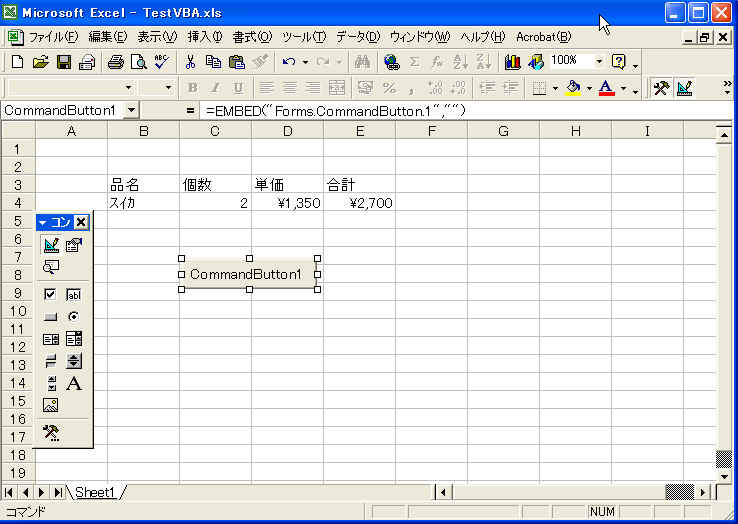Open More Controls in the Control Toolbox
The height and width of the screenshot is (524, 738).
51,433
